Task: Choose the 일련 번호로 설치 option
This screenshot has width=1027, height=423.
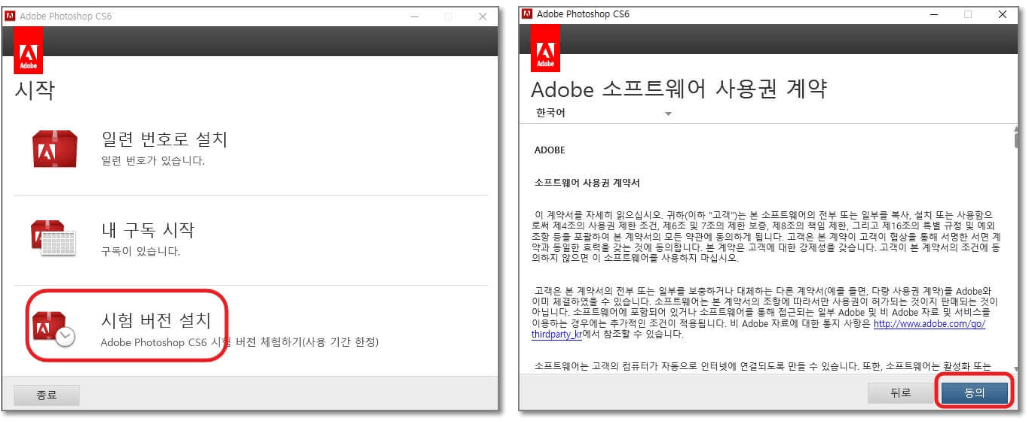Action: (x=164, y=139)
